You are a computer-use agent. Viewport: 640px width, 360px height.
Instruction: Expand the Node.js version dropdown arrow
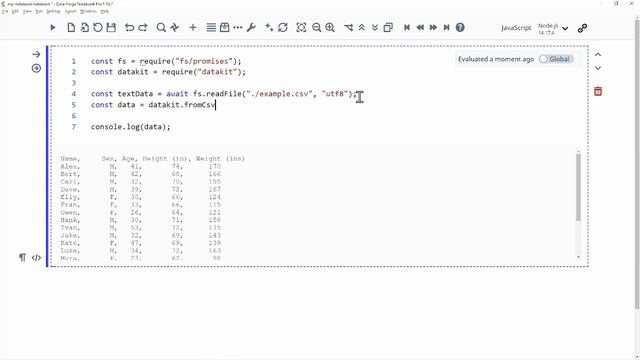(565, 29)
